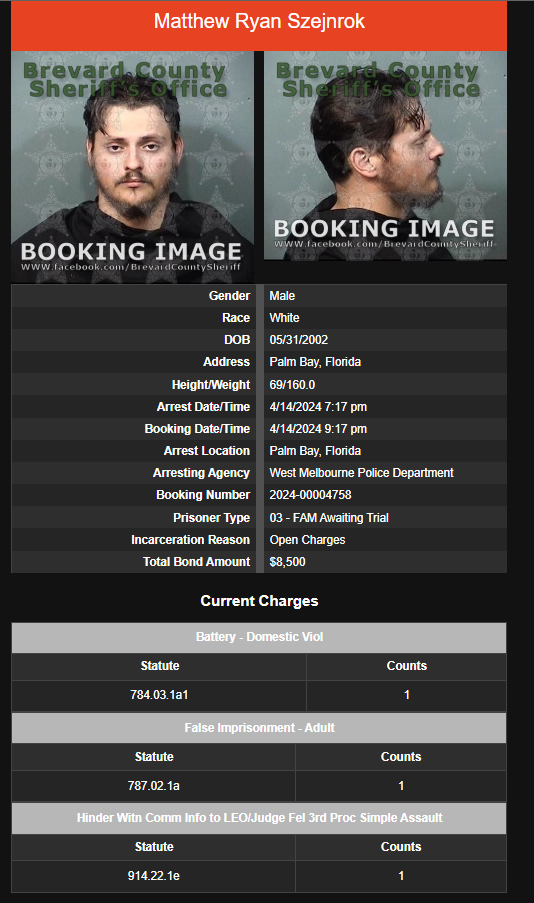
Task: Select 'Palm Bay, Florida' in Arrest Location row
Action: pos(315,450)
